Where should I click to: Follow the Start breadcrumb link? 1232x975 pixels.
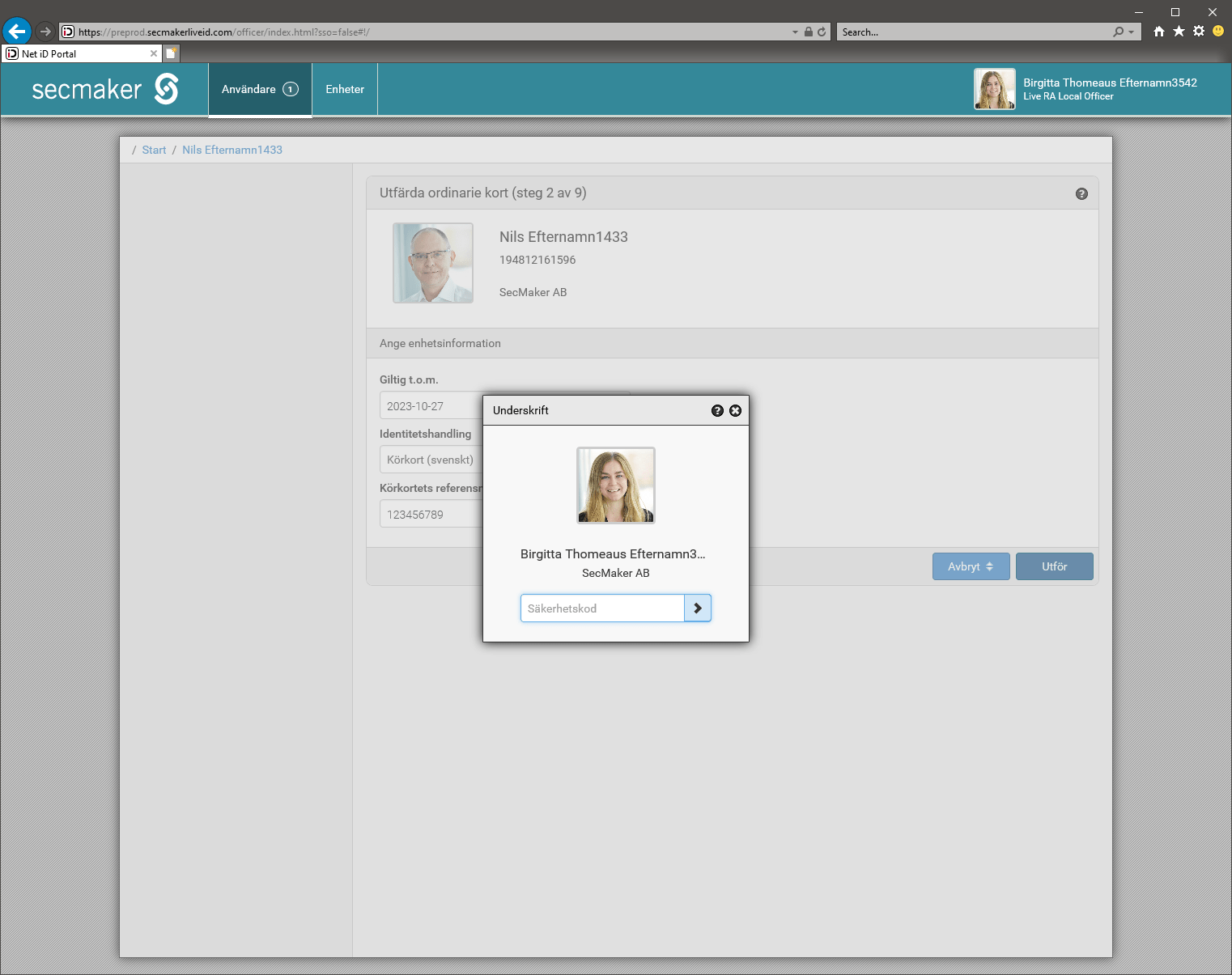click(154, 150)
